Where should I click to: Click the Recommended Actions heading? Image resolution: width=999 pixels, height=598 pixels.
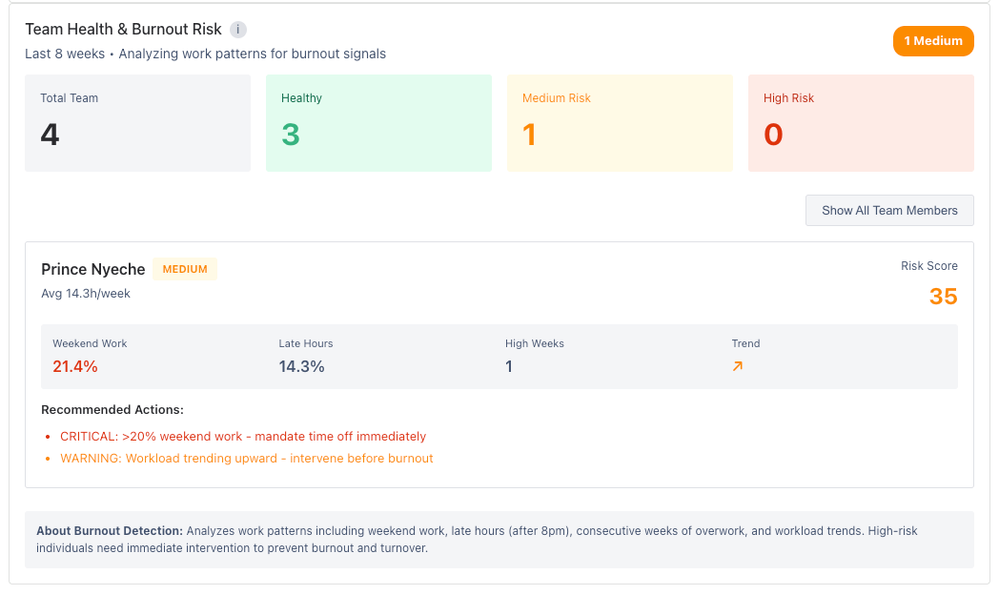[x=112, y=410]
